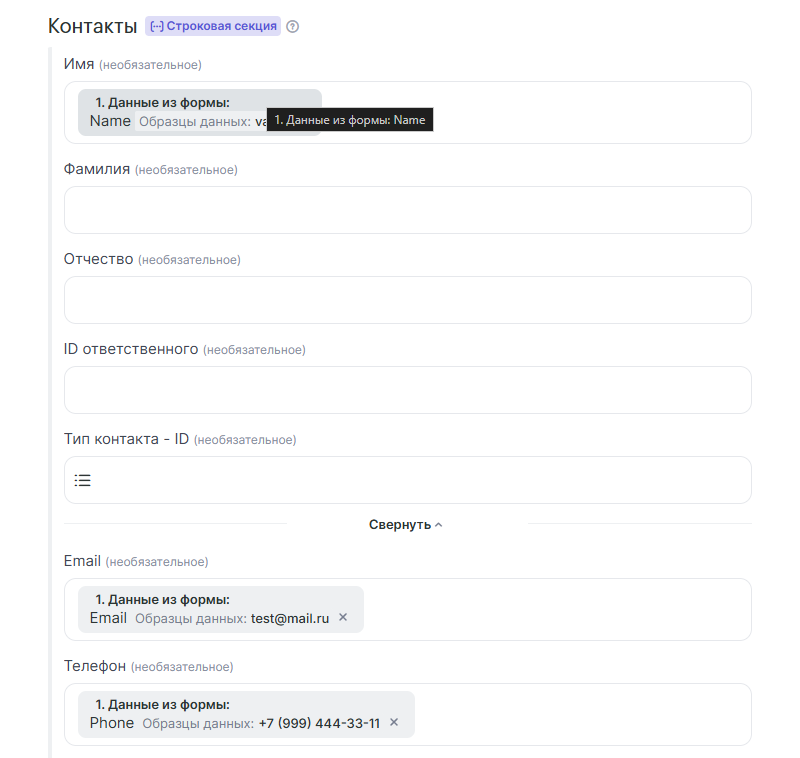The height and width of the screenshot is (758, 800).
Task: Remove the Email tag with its X icon
Action: coord(343,618)
